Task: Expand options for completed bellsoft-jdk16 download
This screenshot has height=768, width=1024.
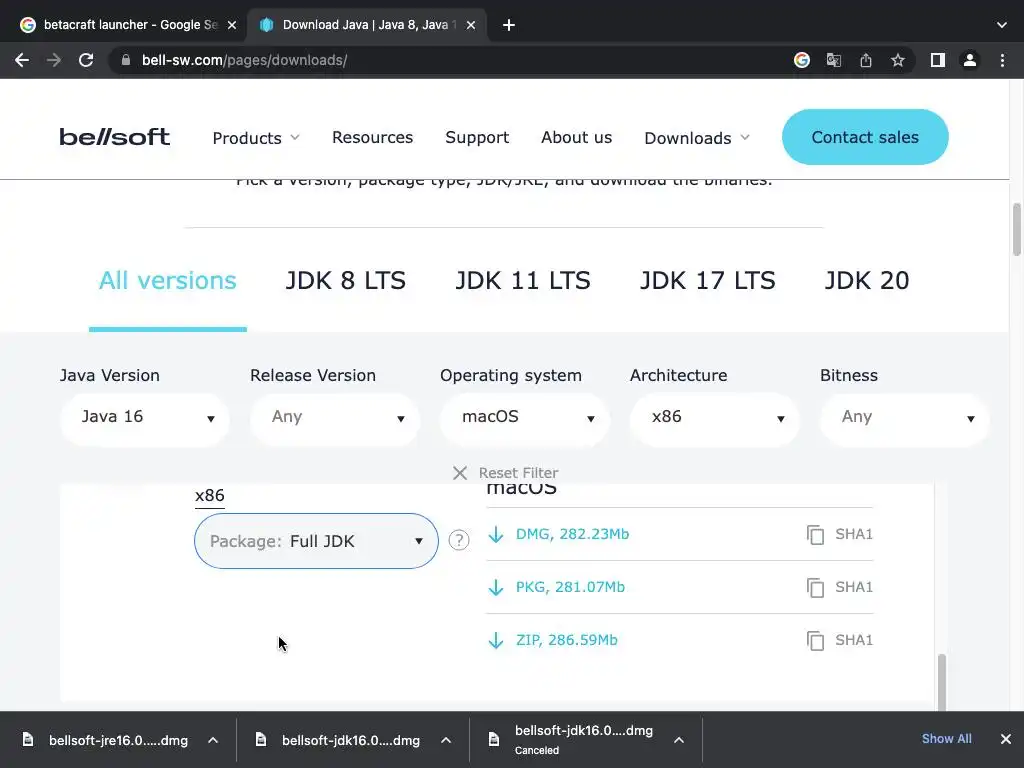Action: [x=446, y=740]
